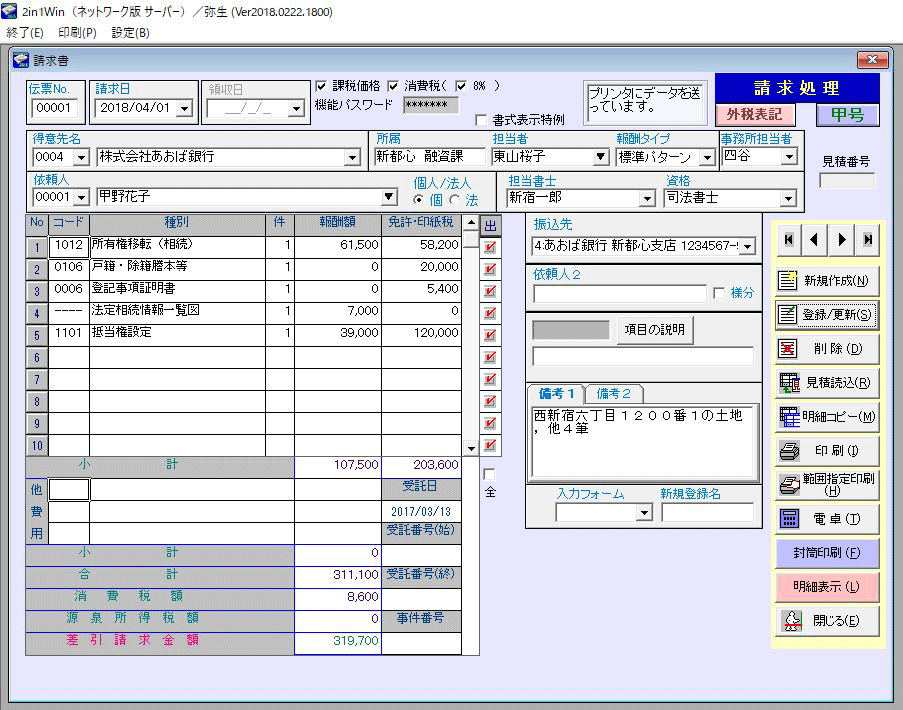Toggle the 課税価格 checkbox

(x=321, y=86)
